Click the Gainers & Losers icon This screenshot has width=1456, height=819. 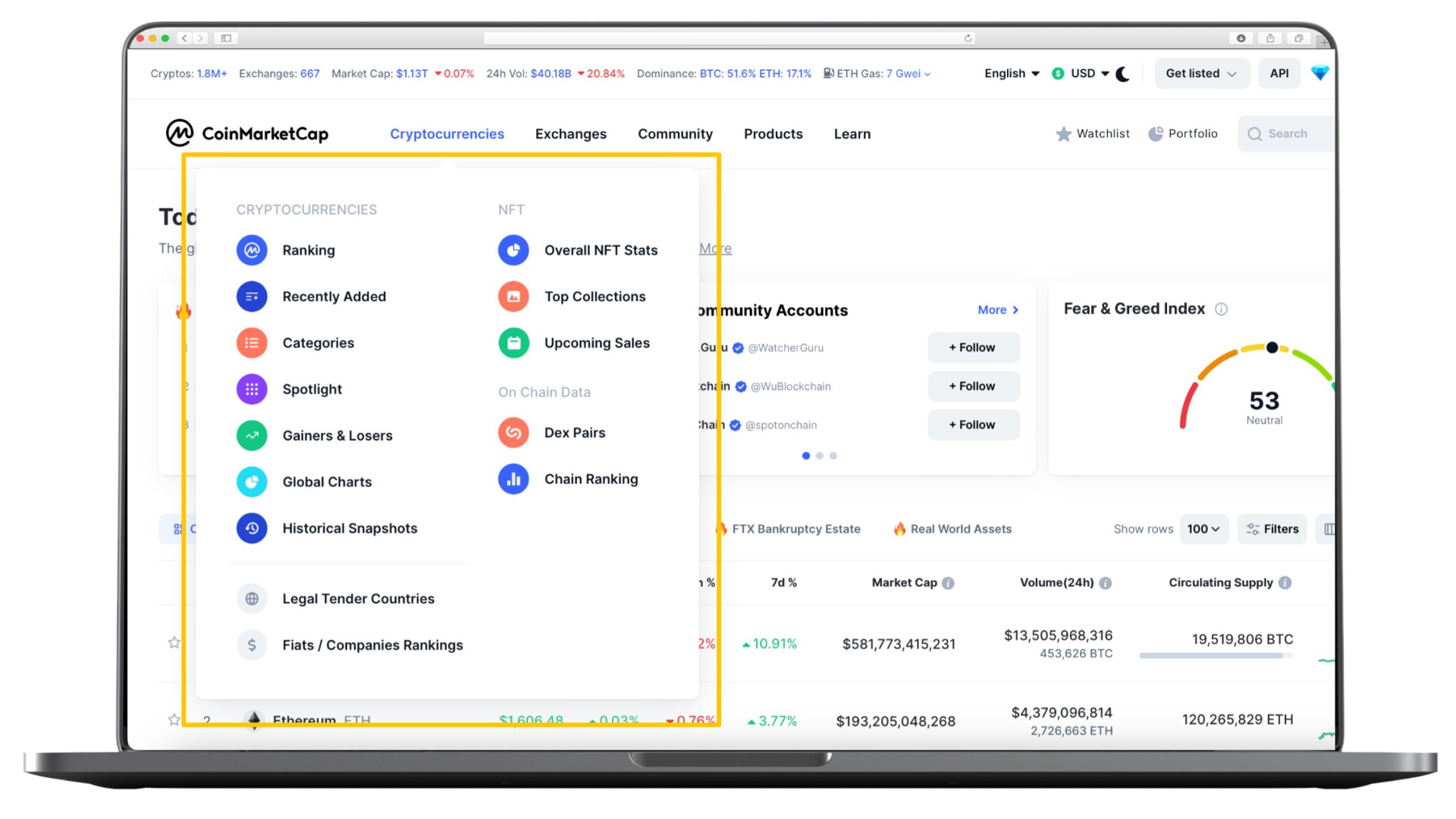tap(252, 435)
